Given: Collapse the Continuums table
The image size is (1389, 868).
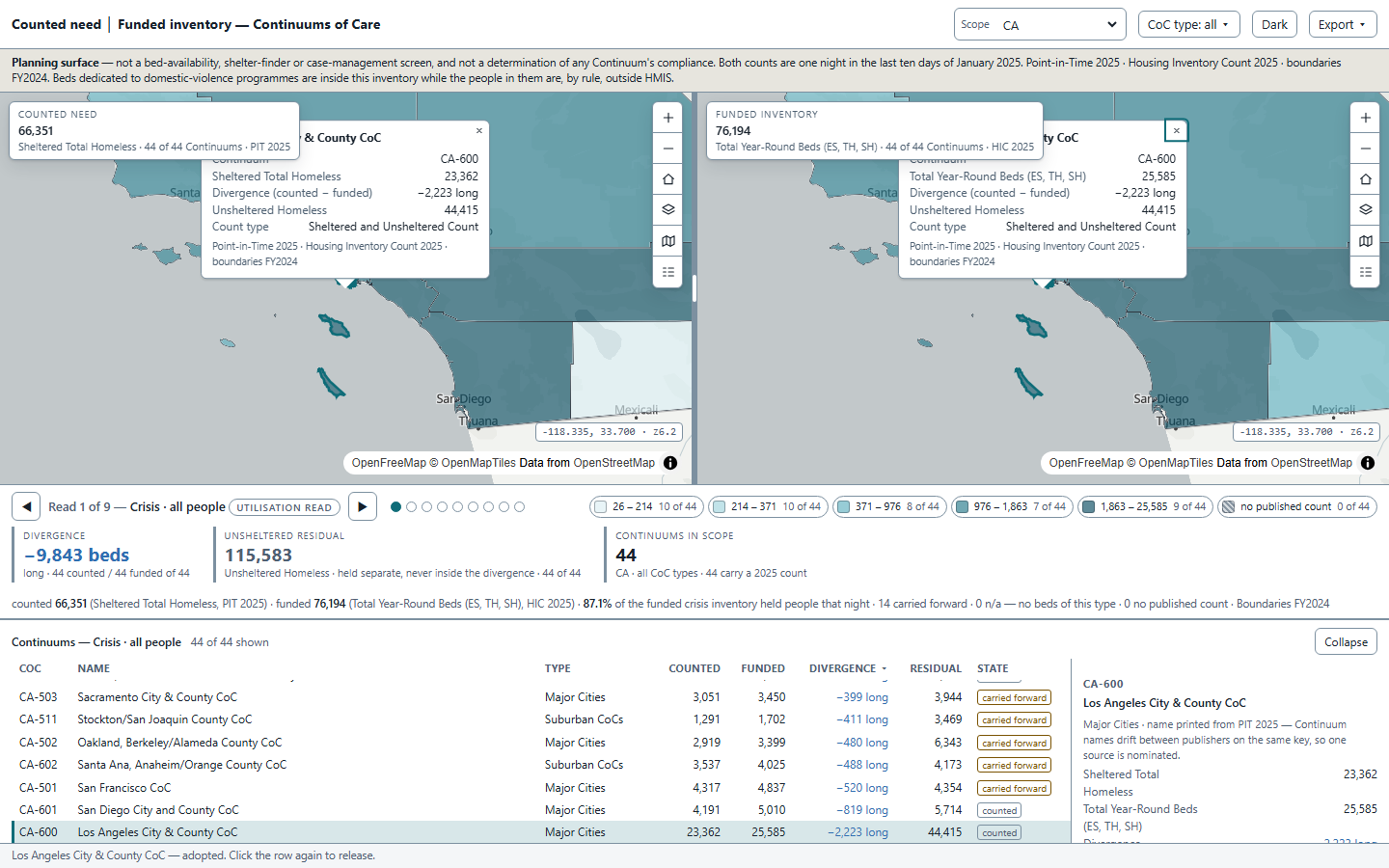Looking at the screenshot, I should click(1346, 641).
